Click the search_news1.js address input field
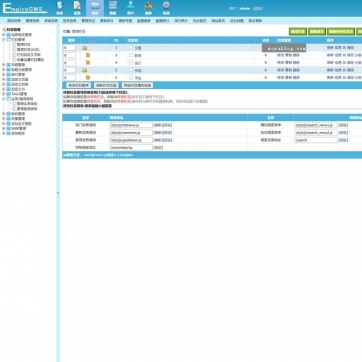 [316, 125]
